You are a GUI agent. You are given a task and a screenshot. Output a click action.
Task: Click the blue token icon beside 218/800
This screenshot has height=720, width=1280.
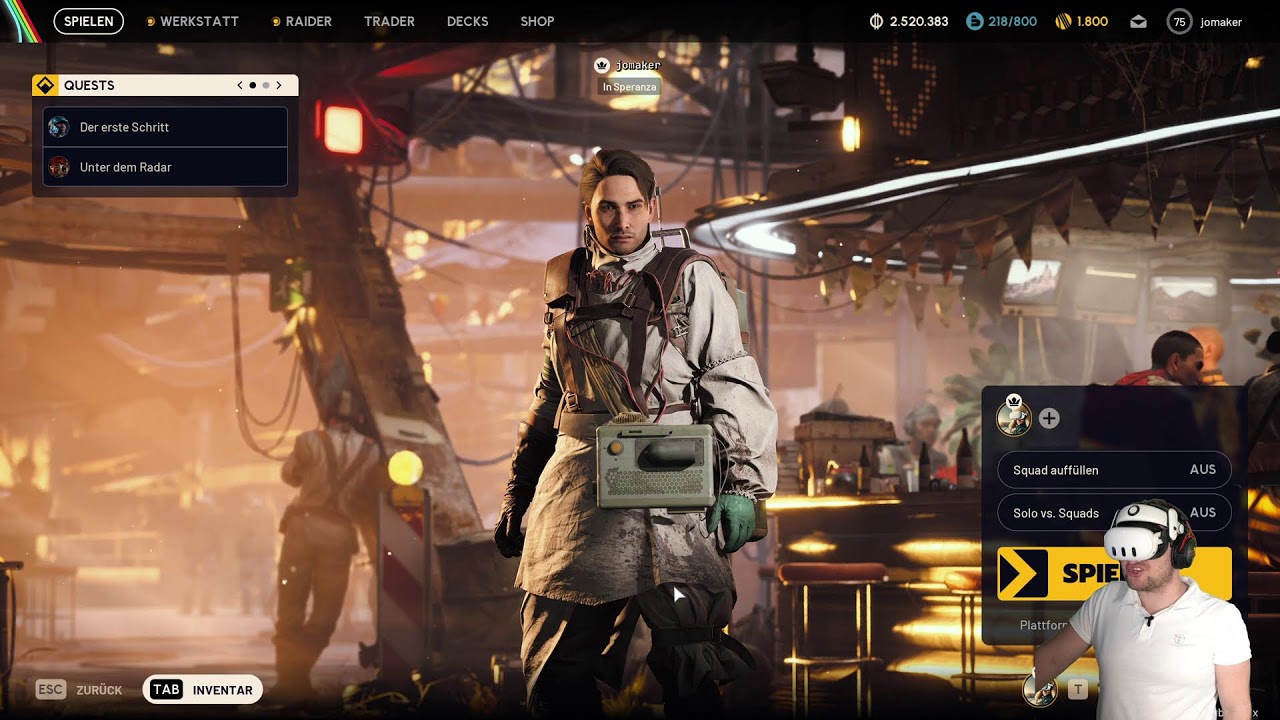point(975,21)
